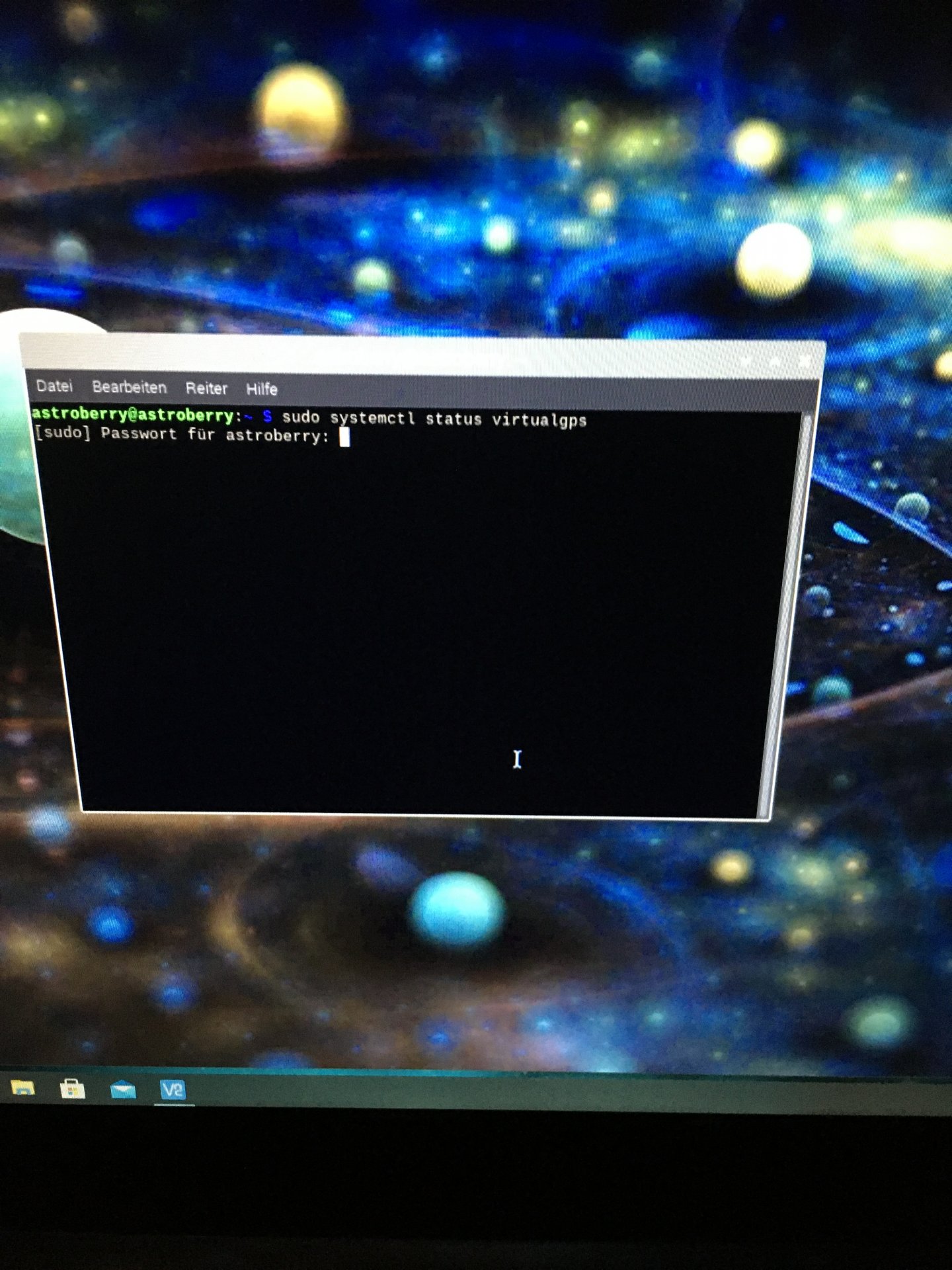Open the Datei menu

pyautogui.click(x=54, y=386)
